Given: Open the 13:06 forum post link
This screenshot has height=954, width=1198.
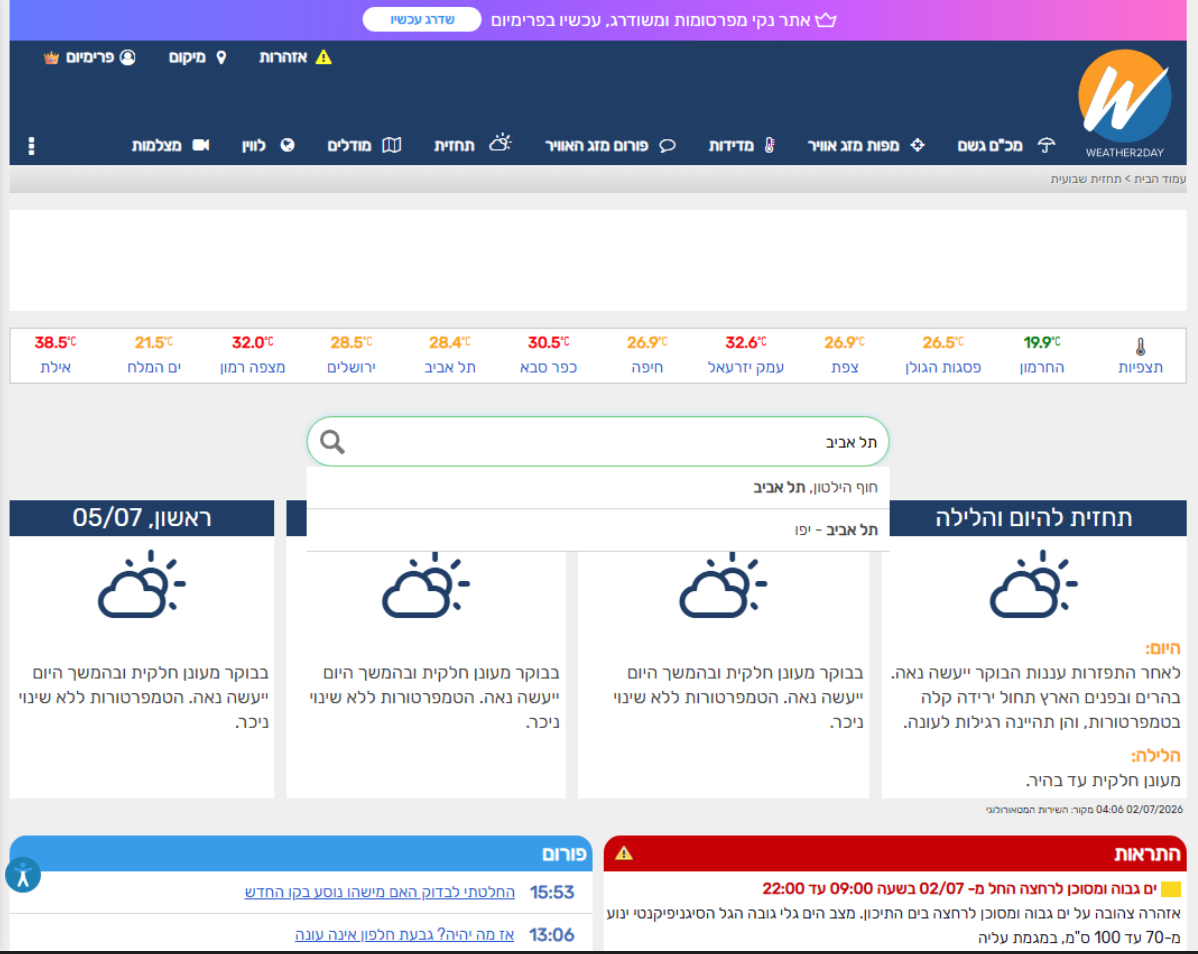Looking at the screenshot, I should [404, 935].
